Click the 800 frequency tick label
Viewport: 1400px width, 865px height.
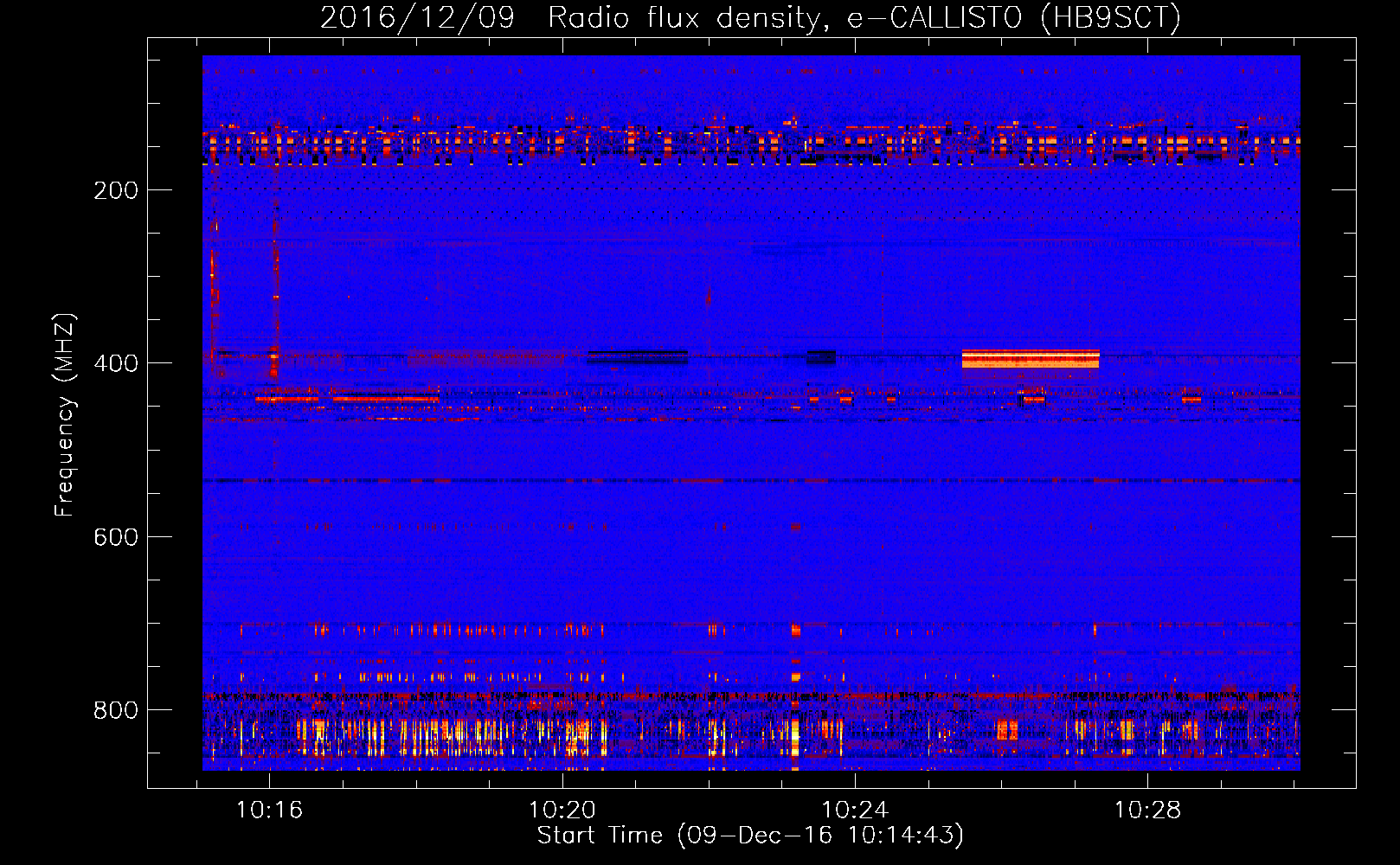pos(116,710)
